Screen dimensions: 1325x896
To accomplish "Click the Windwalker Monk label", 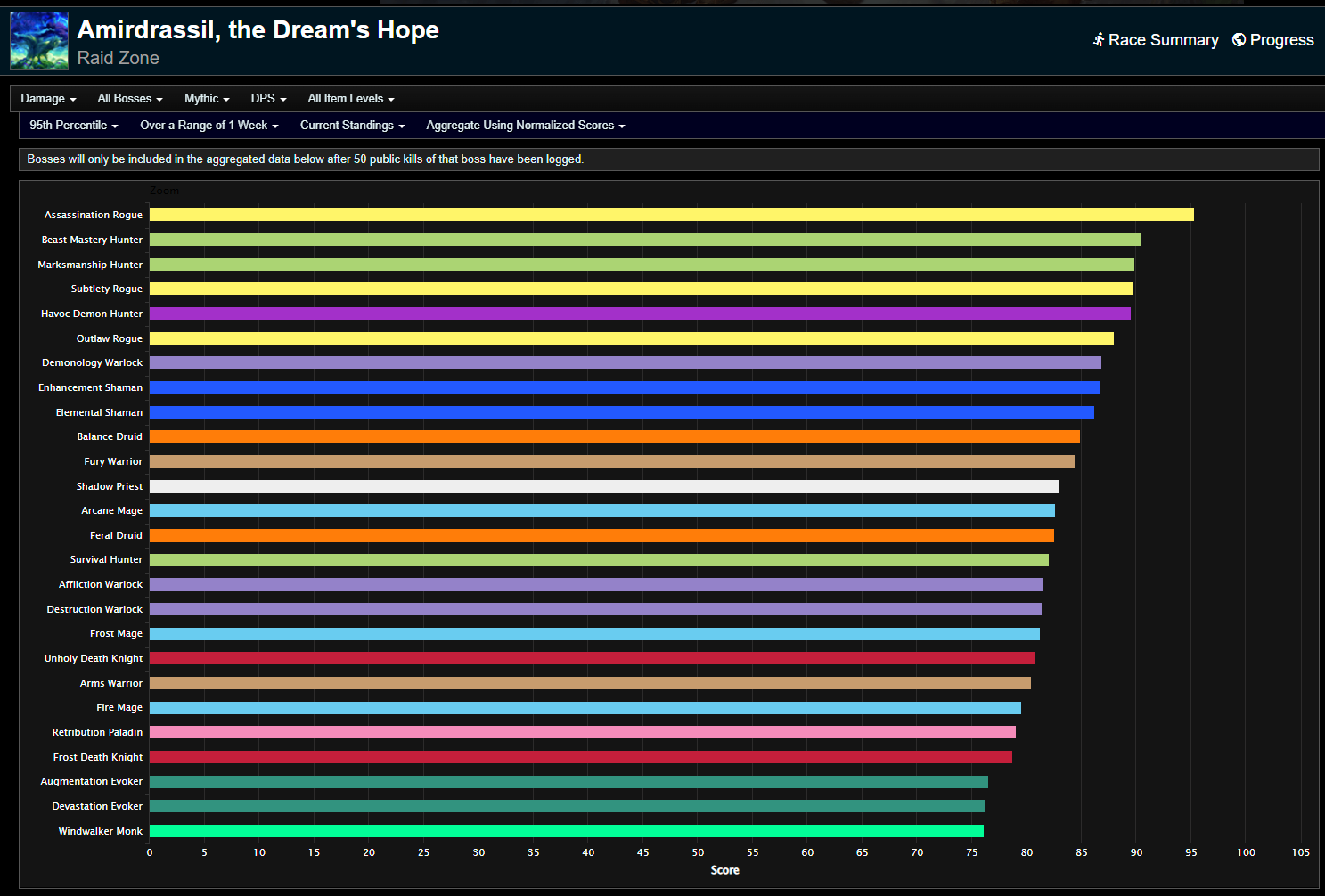I will point(101,831).
